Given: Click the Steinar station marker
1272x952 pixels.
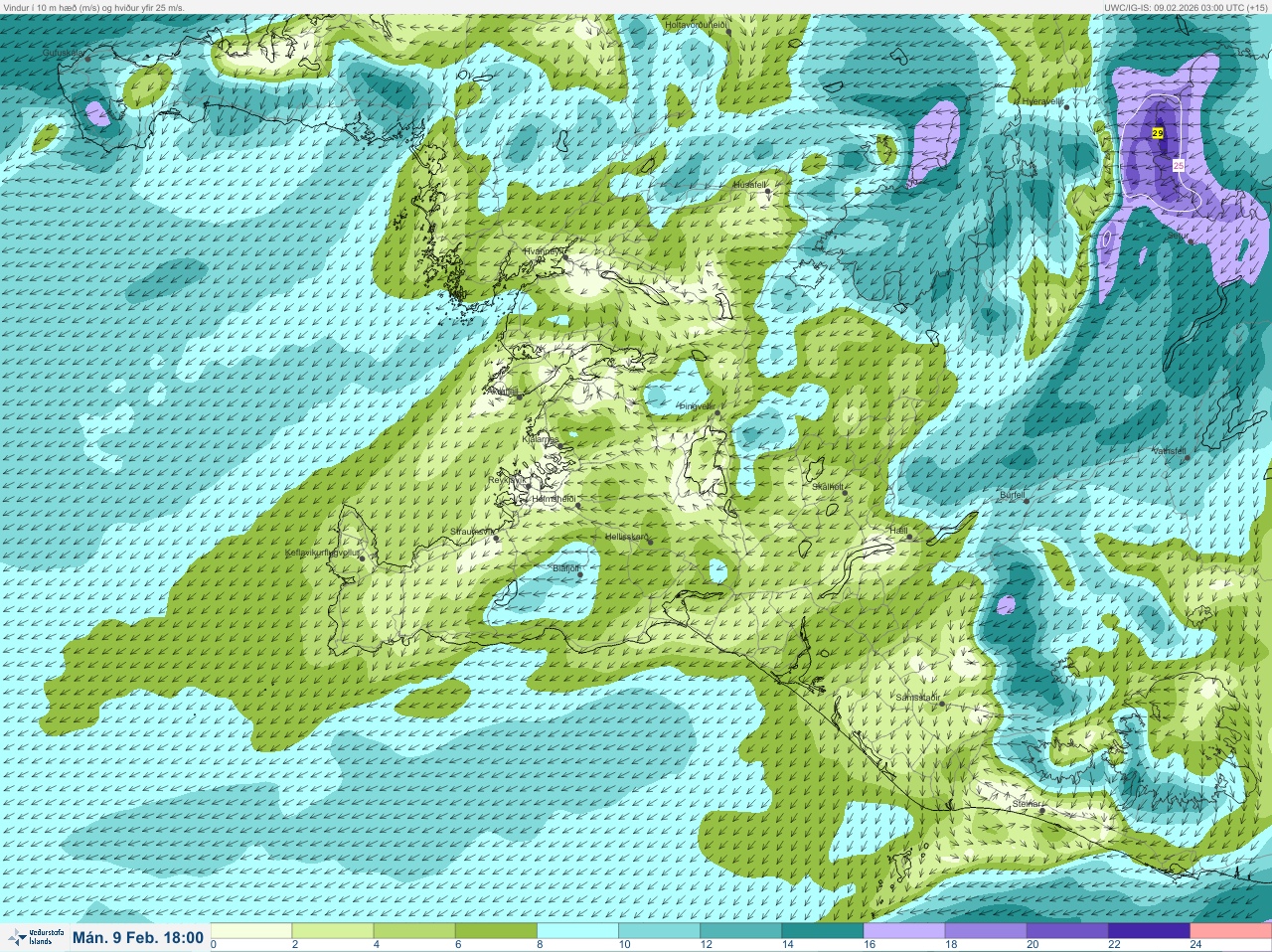Looking at the screenshot, I should tap(1042, 811).
